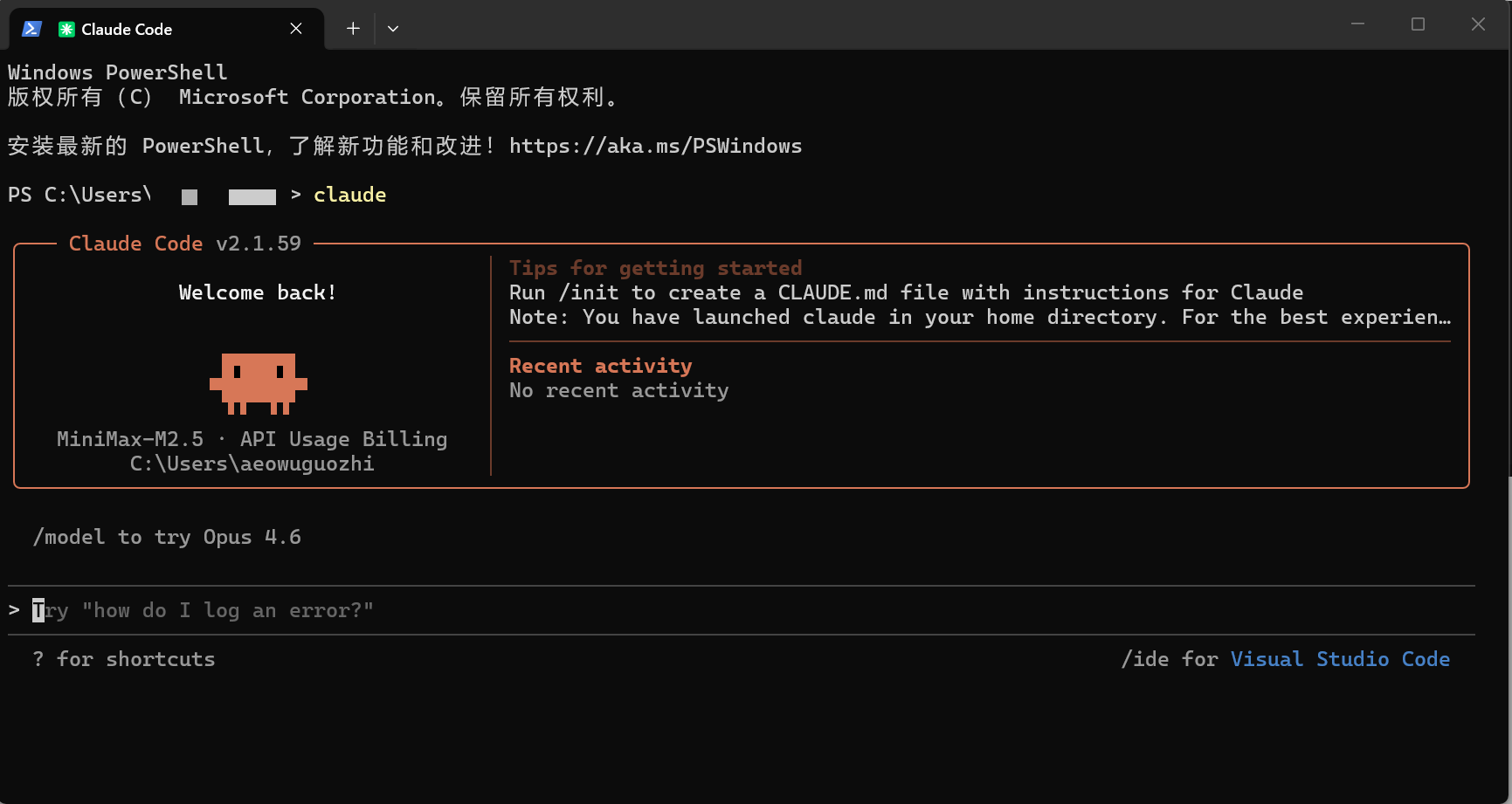Click the 'Welcome back!' text
Screen dimensions: 1512x804
coord(258,292)
